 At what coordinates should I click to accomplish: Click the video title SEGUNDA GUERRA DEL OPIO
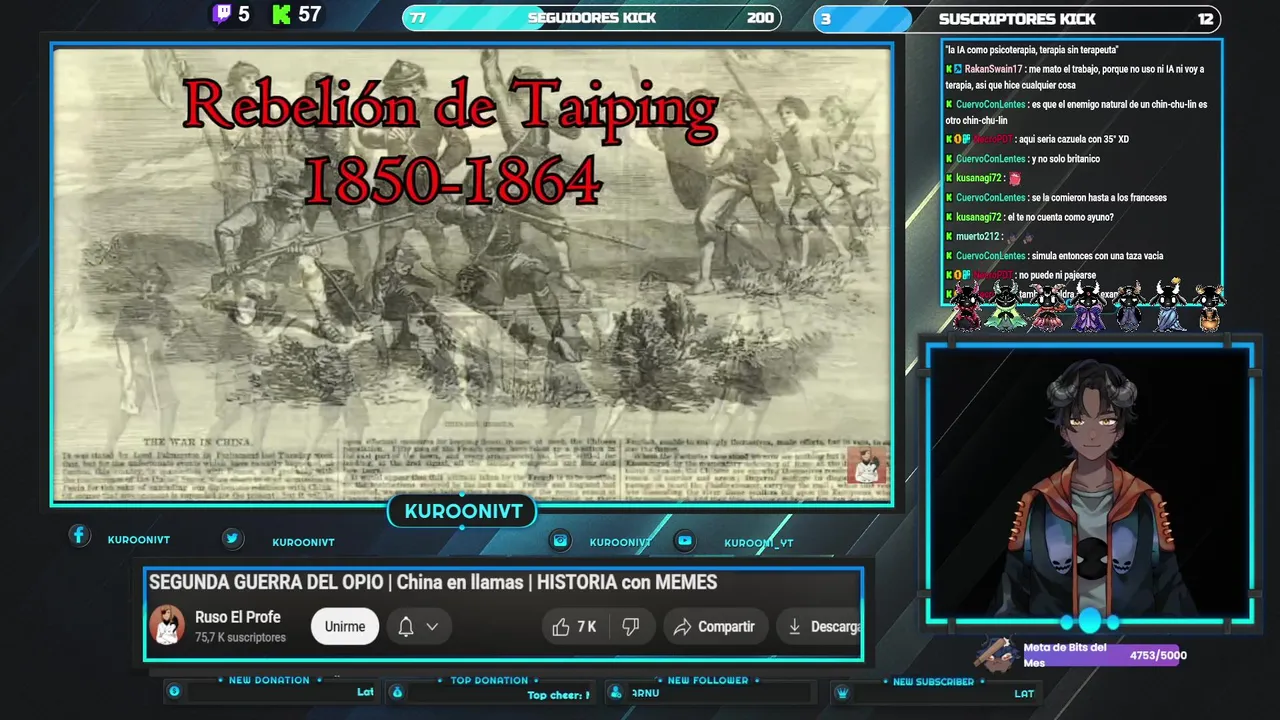coord(433,582)
